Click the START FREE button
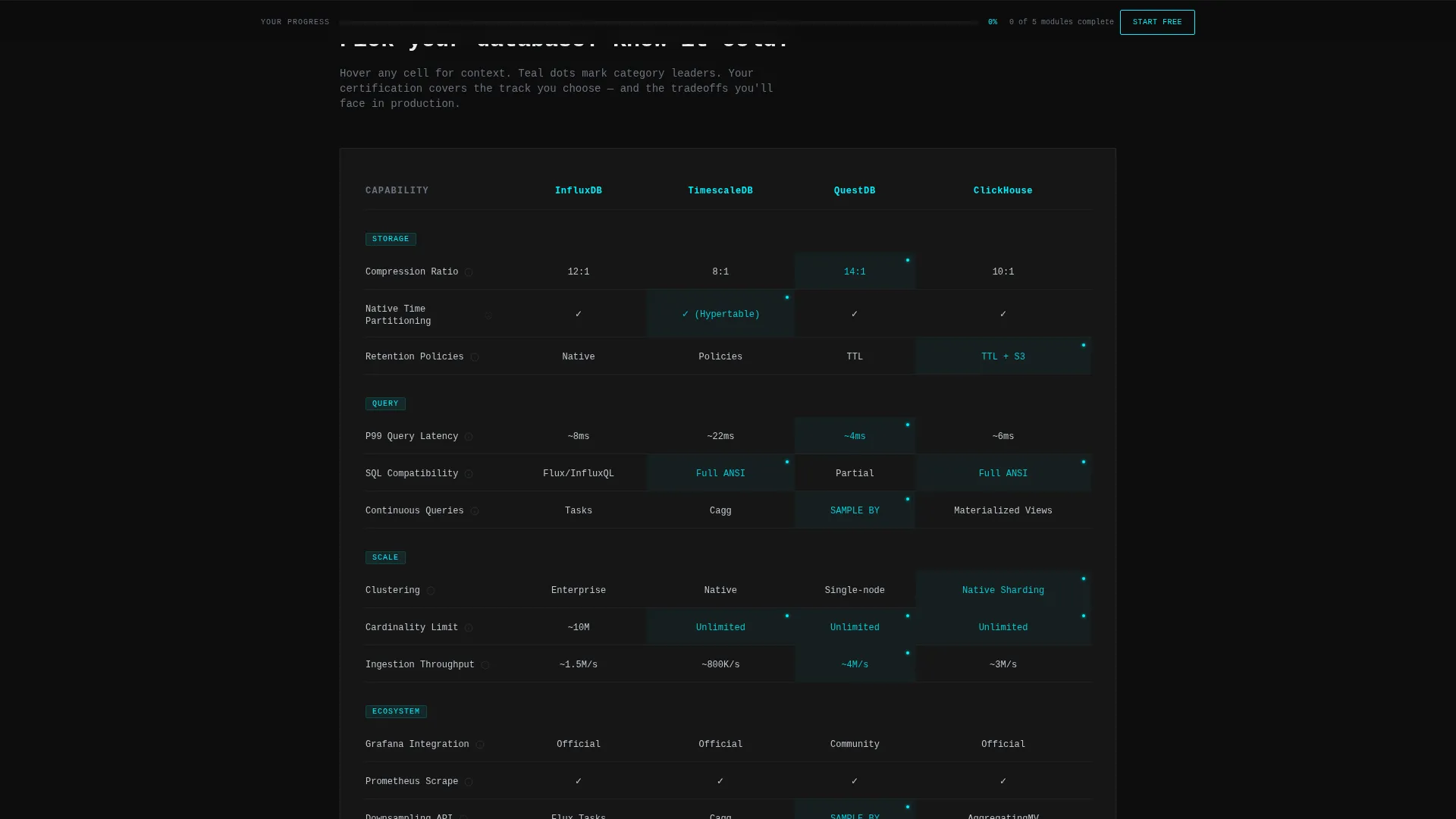 point(1157,22)
